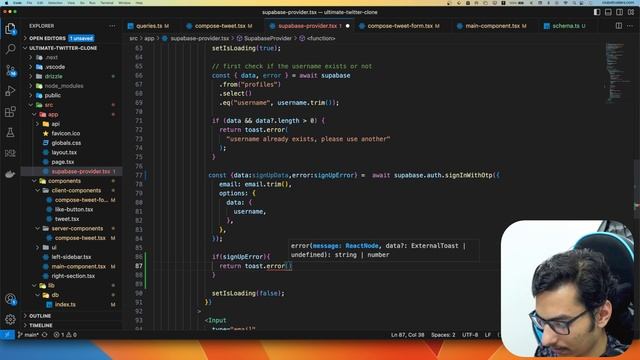The height and width of the screenshot is (360, 640).
Task: Expand the ui folder
Action: [54, 247]
